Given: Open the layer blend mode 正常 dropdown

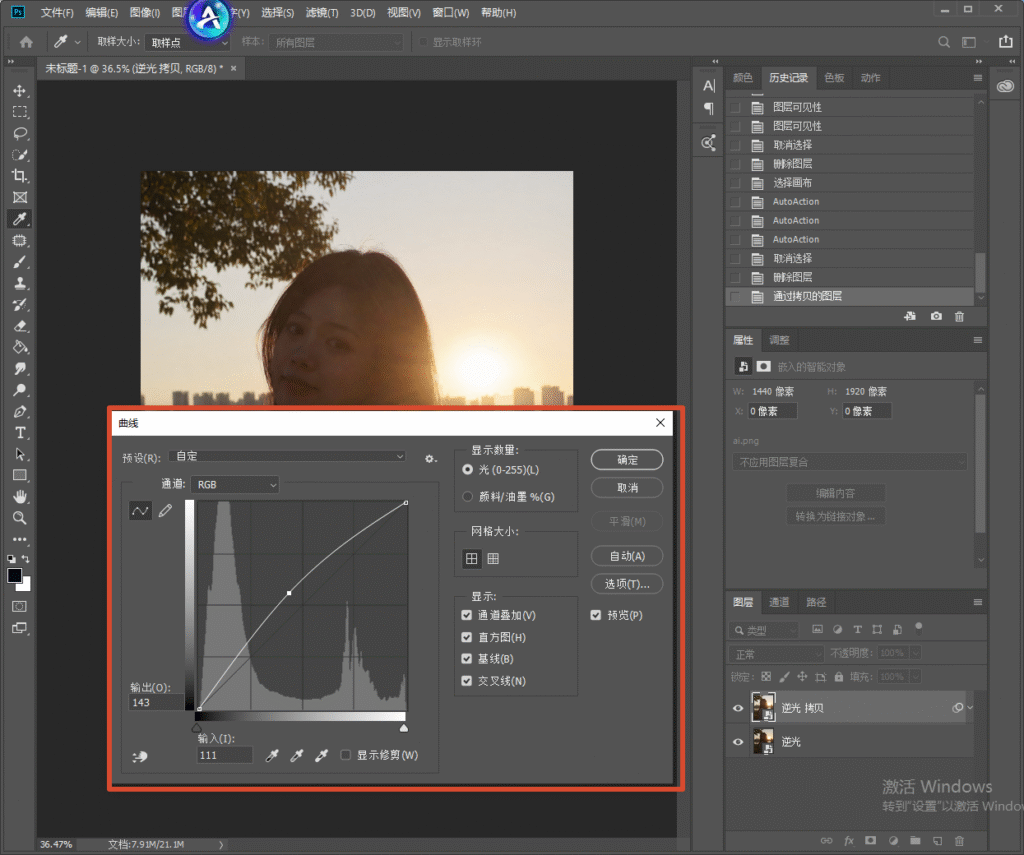Looking at the screenshot, I should pyautogui.click(x=776, y=654).
